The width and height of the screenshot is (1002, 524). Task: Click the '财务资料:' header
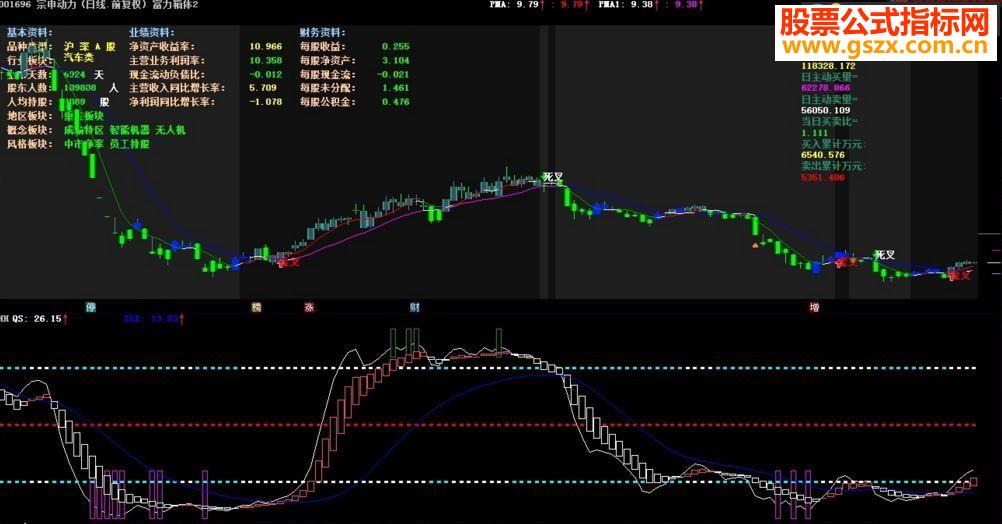pos(323,32)
